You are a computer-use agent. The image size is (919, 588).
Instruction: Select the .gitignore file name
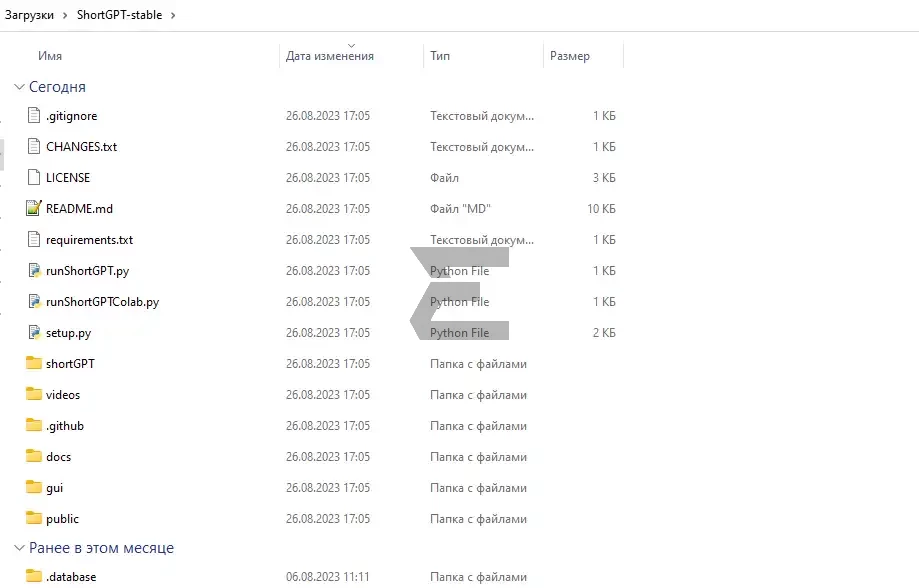click(72, 116)
